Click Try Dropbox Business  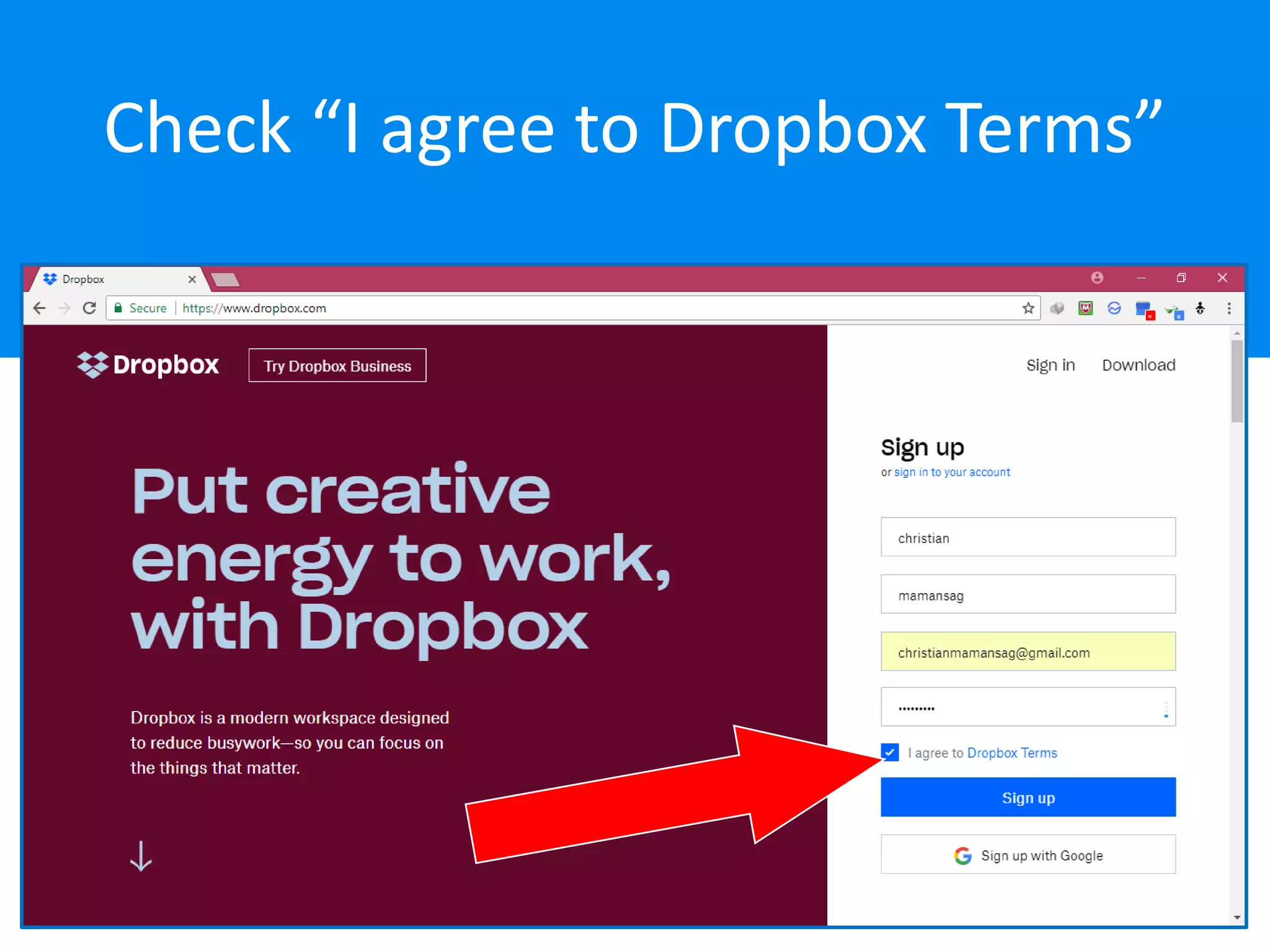click(337, 366)
